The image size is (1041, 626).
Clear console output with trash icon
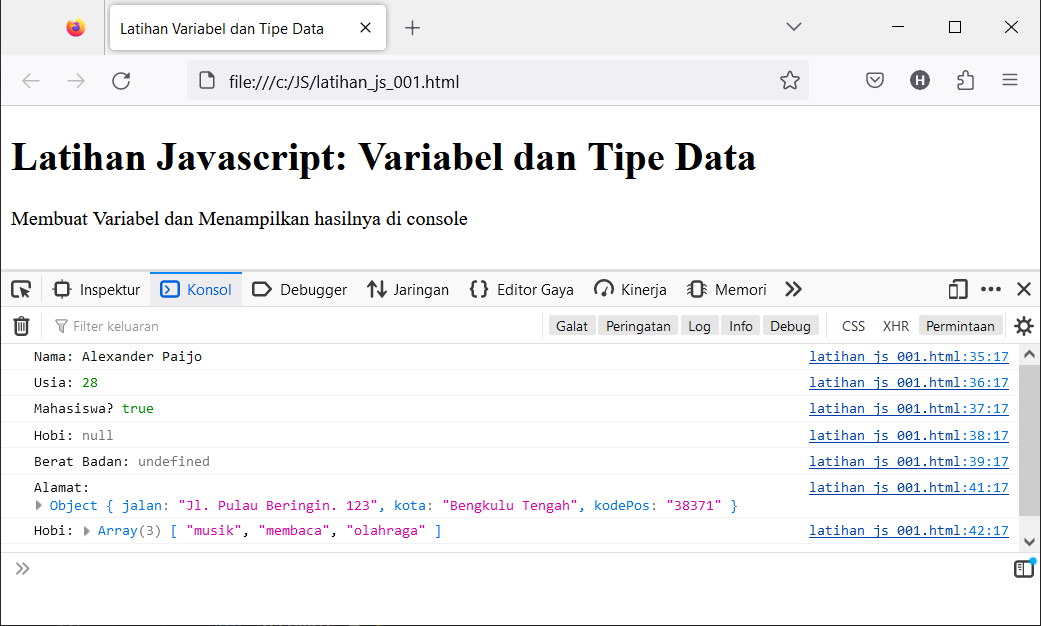click(x=21, y=326)
